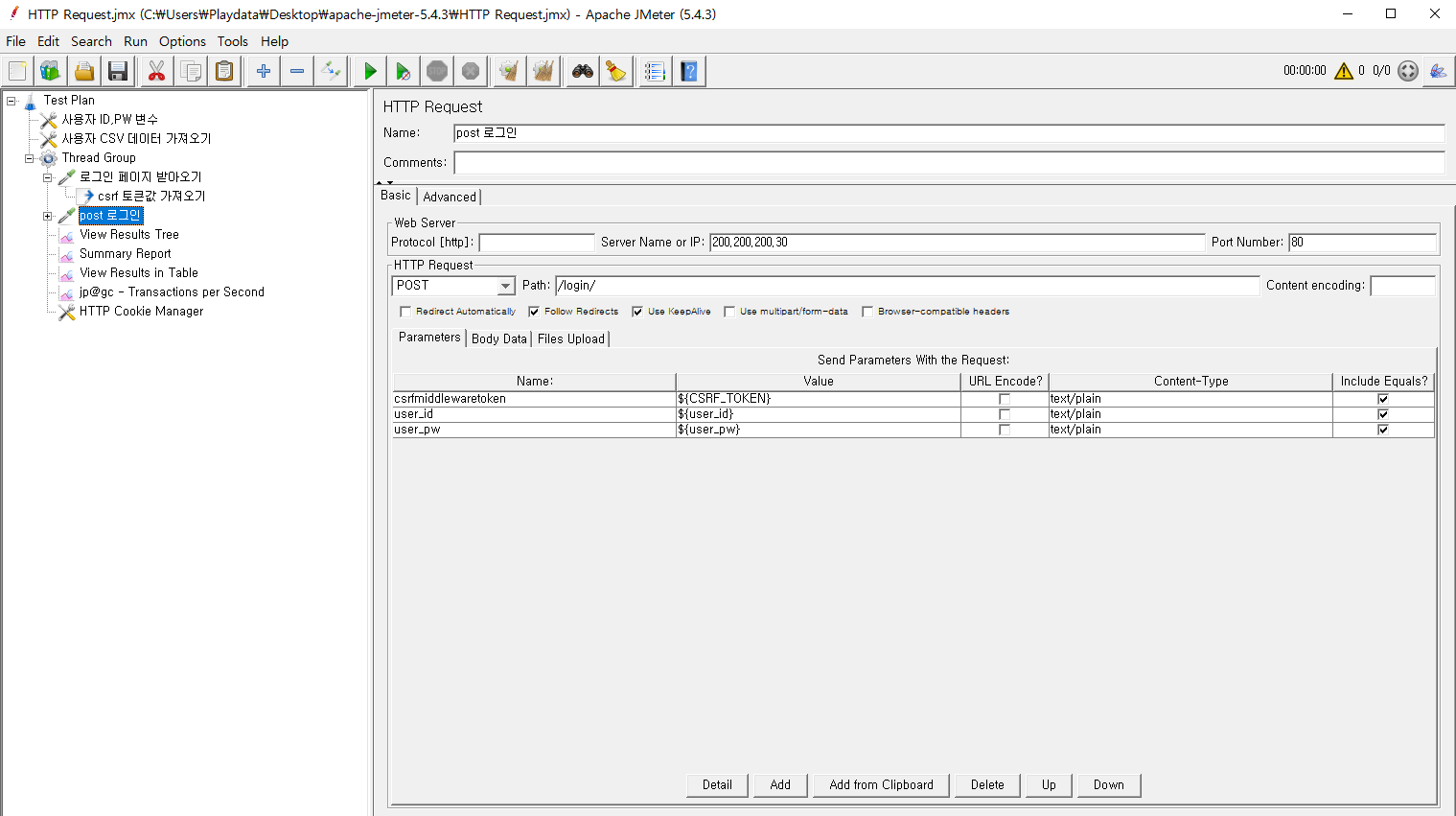The width and height of the screenshot is (1456, 816).
Task: Open the Function Helper list icon
Action: (x=656, y=71)
